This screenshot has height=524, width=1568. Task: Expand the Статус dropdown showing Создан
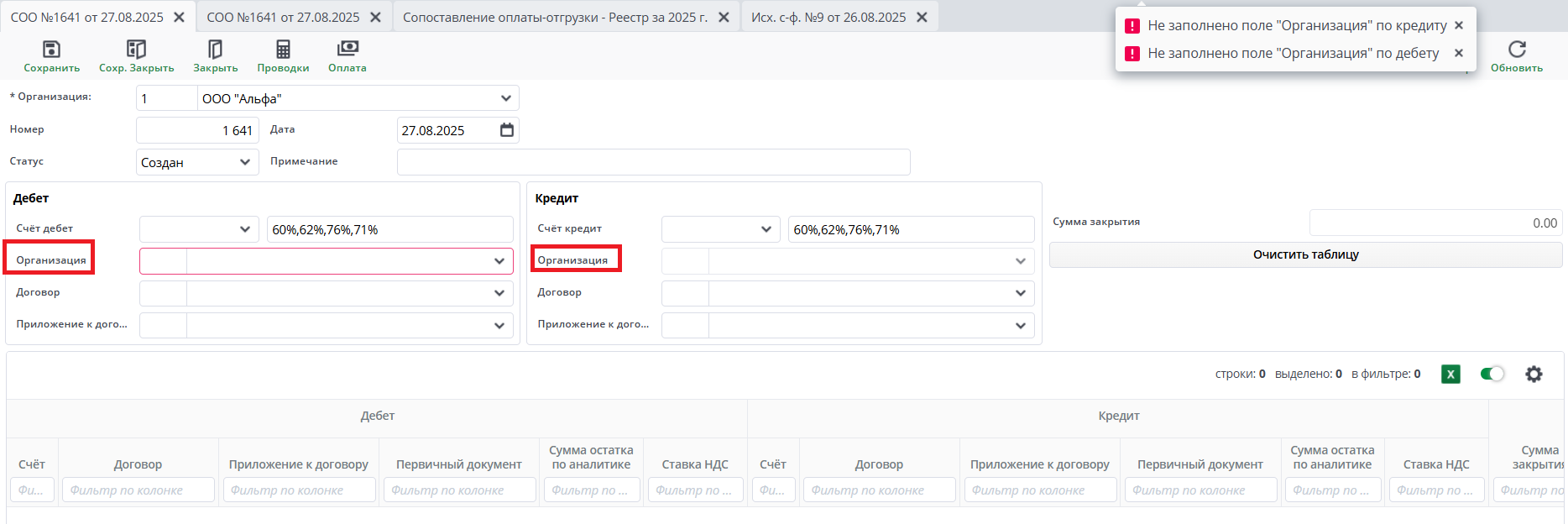tap(244, 162)
